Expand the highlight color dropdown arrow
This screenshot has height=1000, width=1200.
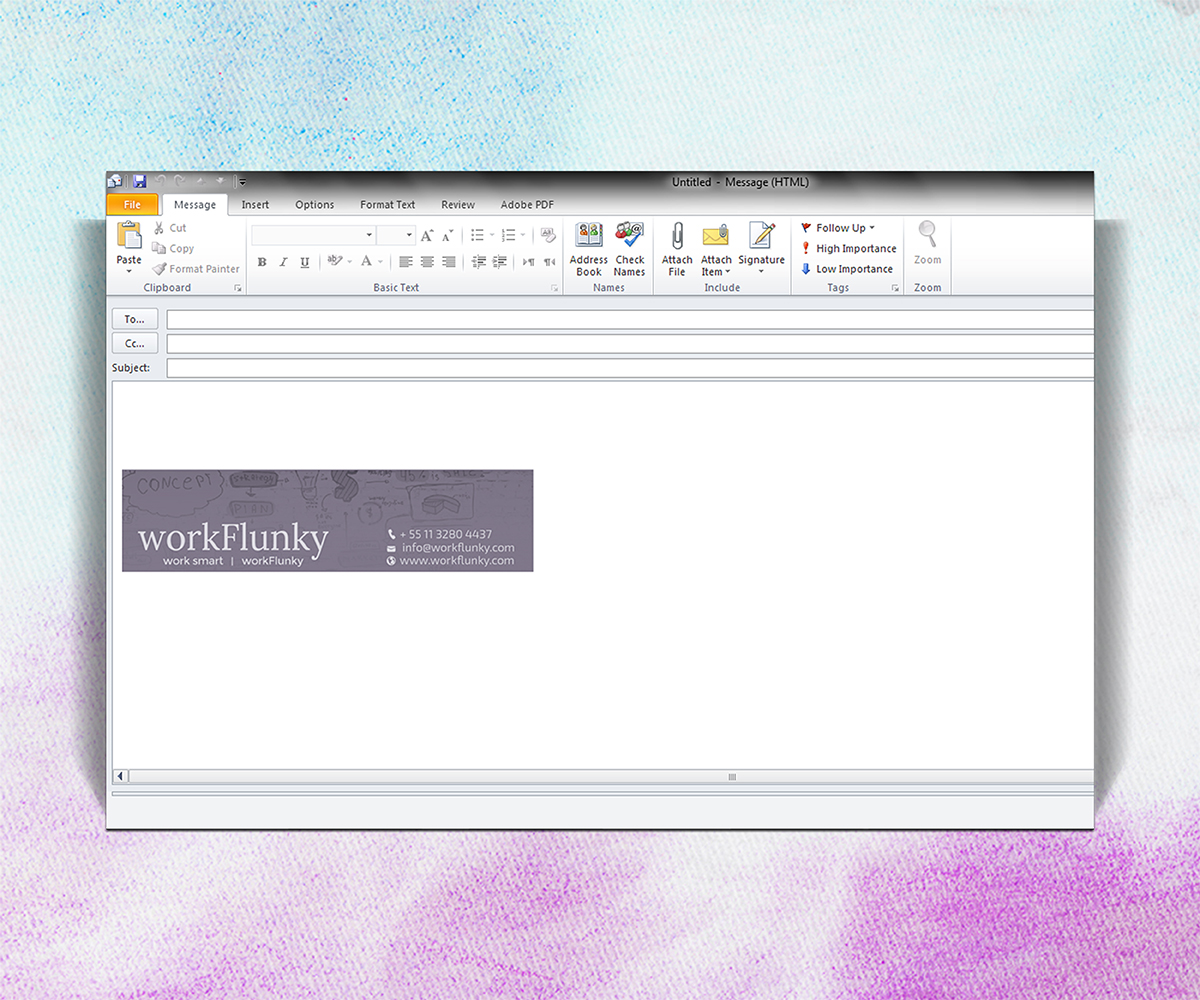tap(349, 262)
